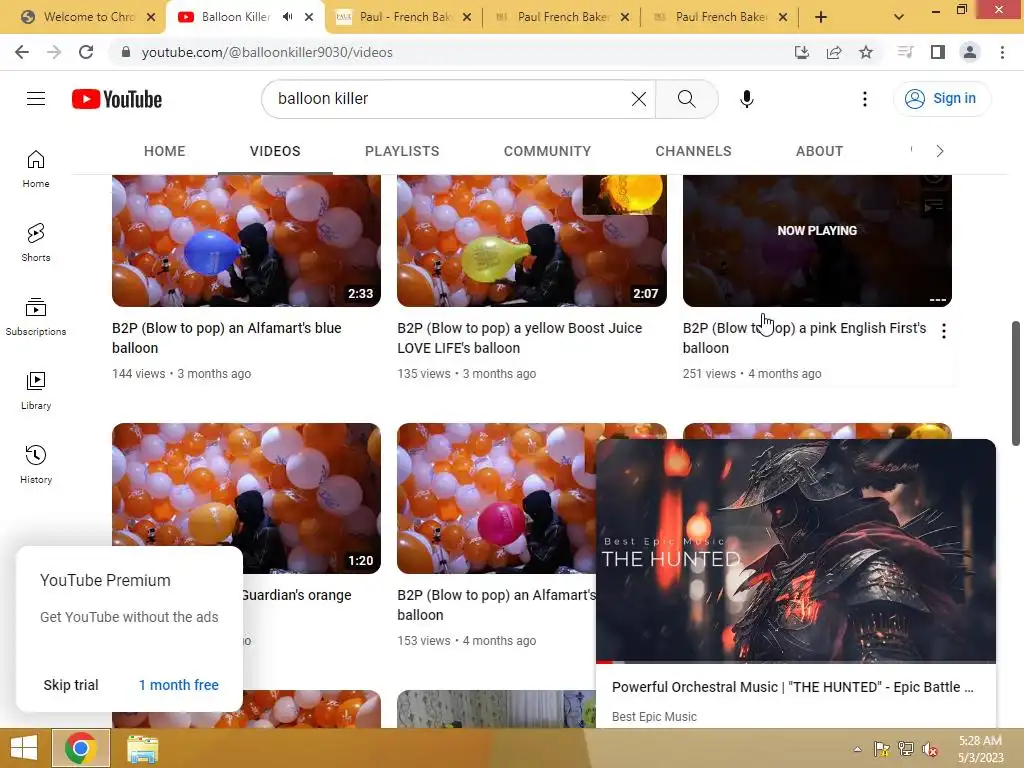Open Library in the sidebar
The height and width of the screenshot is (768, 1024).
pyautogui.click(x=36, y=391)
